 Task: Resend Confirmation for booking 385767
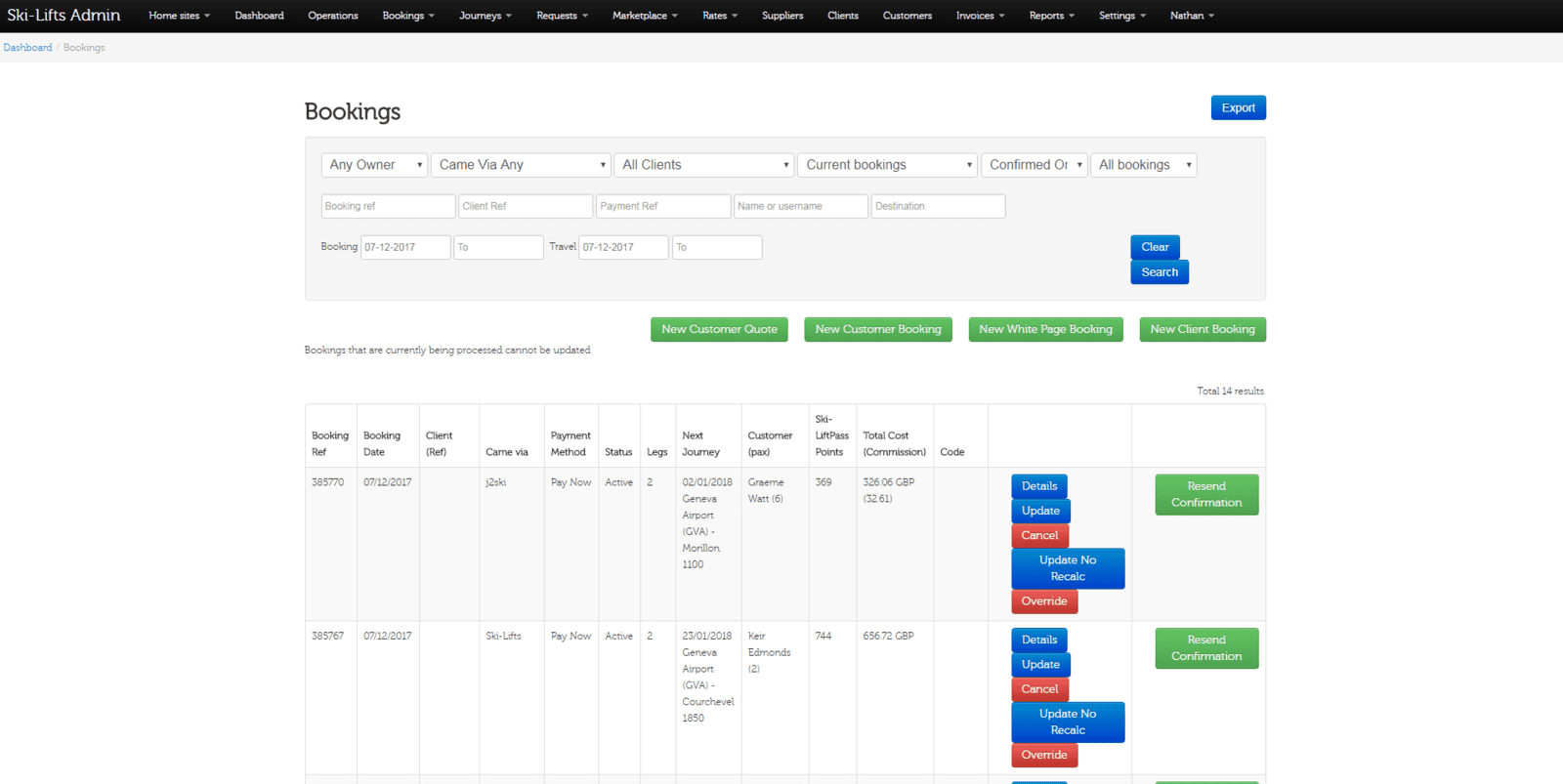(x=1206, y=648)
